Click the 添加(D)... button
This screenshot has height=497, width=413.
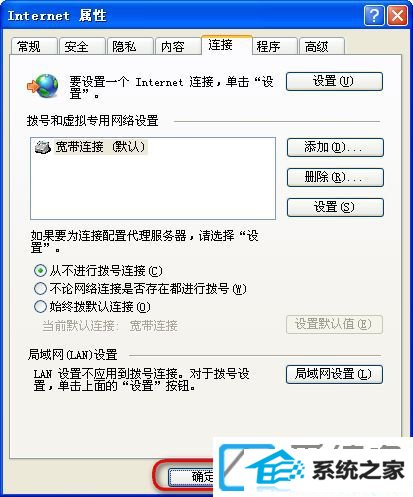coord(335,147)
